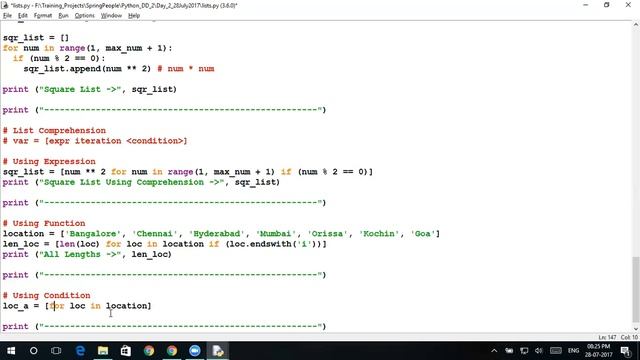
Task: Click the IDLE title bar Python icon
Action: 5,5
